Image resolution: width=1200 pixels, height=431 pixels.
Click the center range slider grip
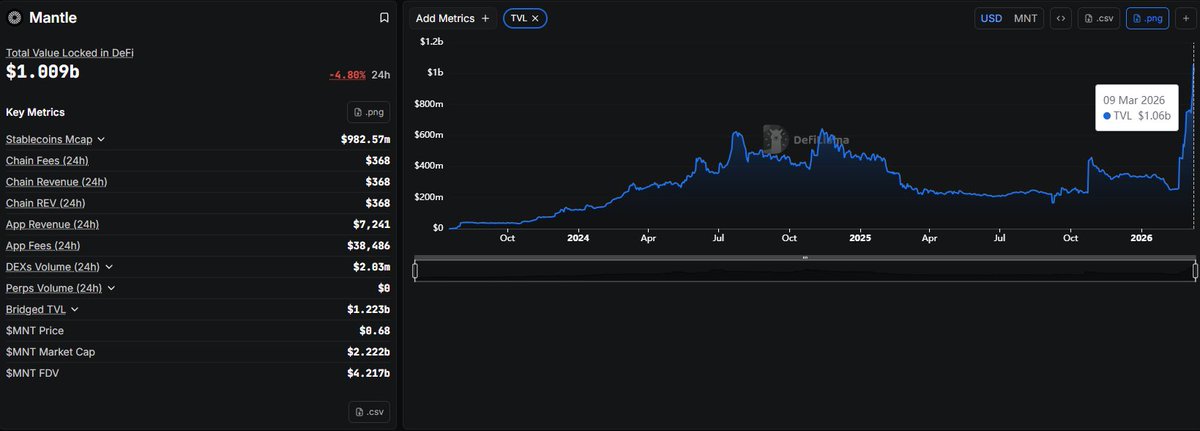tap(805, 258)
